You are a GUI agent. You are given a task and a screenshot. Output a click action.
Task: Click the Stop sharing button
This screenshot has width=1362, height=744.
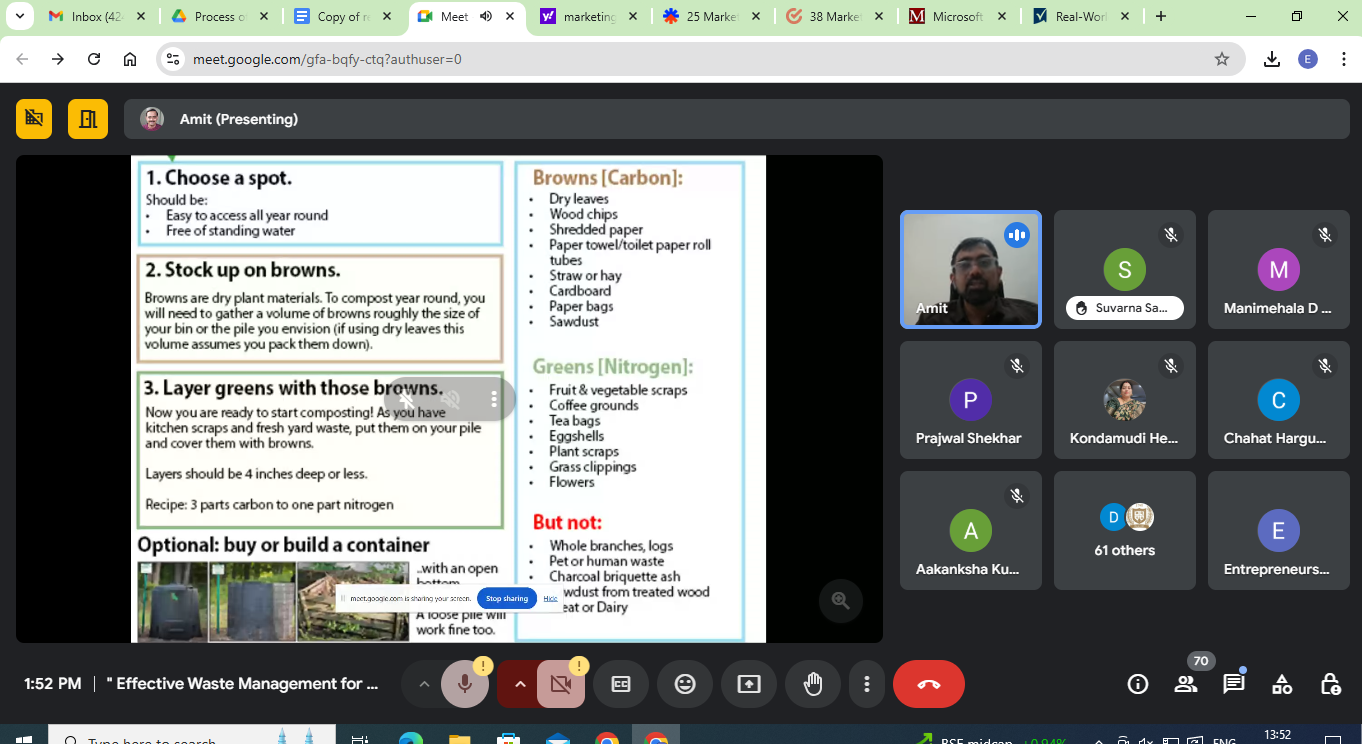coord(507,598)
